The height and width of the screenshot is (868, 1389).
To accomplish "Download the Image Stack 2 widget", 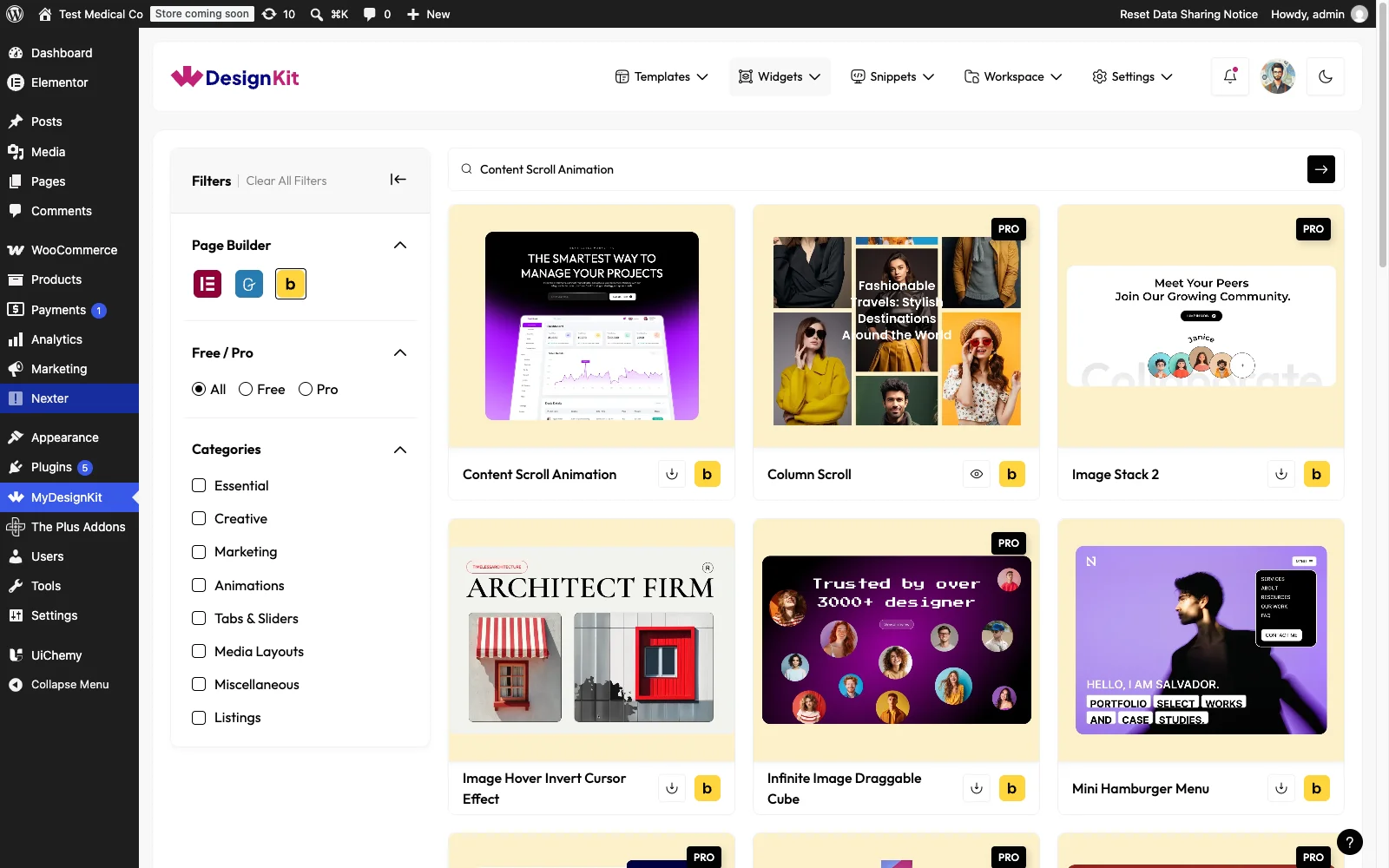I will click(1281, 474).
